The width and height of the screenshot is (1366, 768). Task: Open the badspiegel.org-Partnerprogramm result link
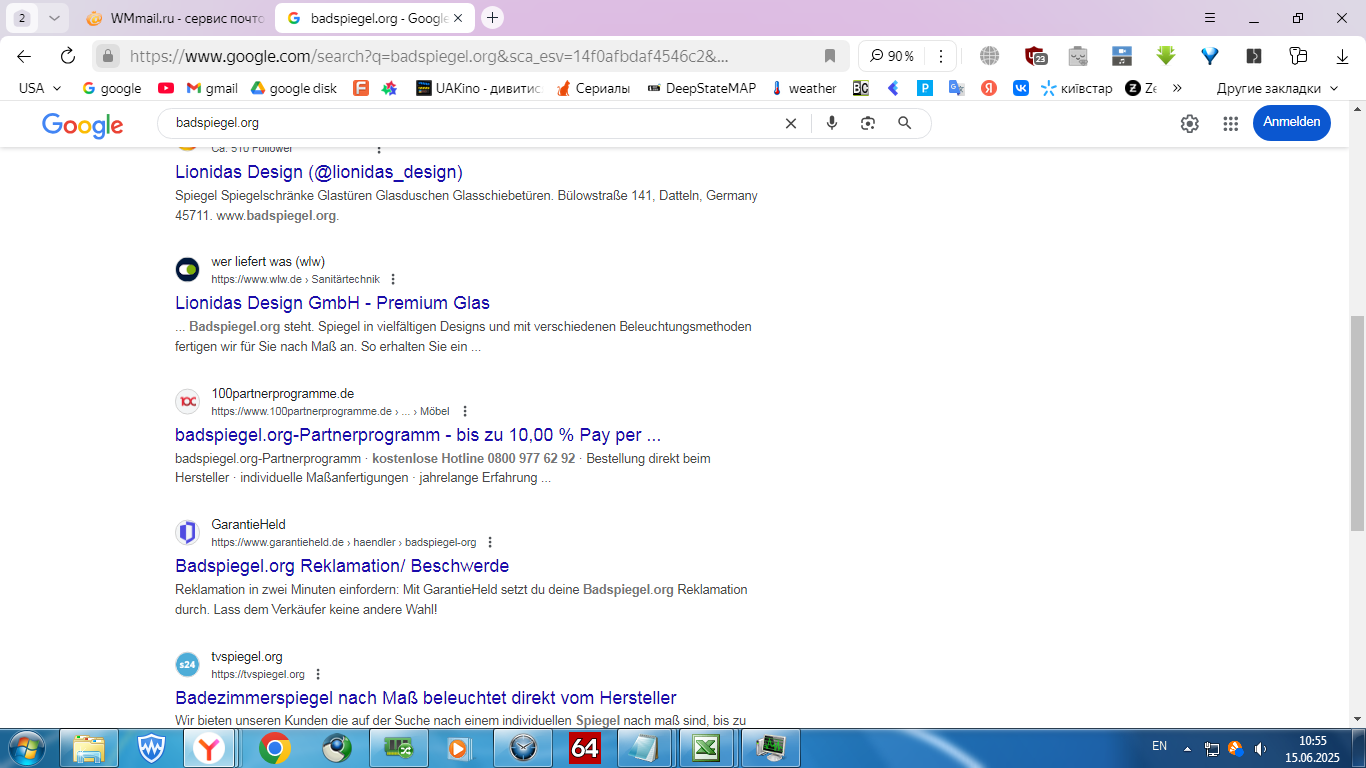(x=418, y=435)
